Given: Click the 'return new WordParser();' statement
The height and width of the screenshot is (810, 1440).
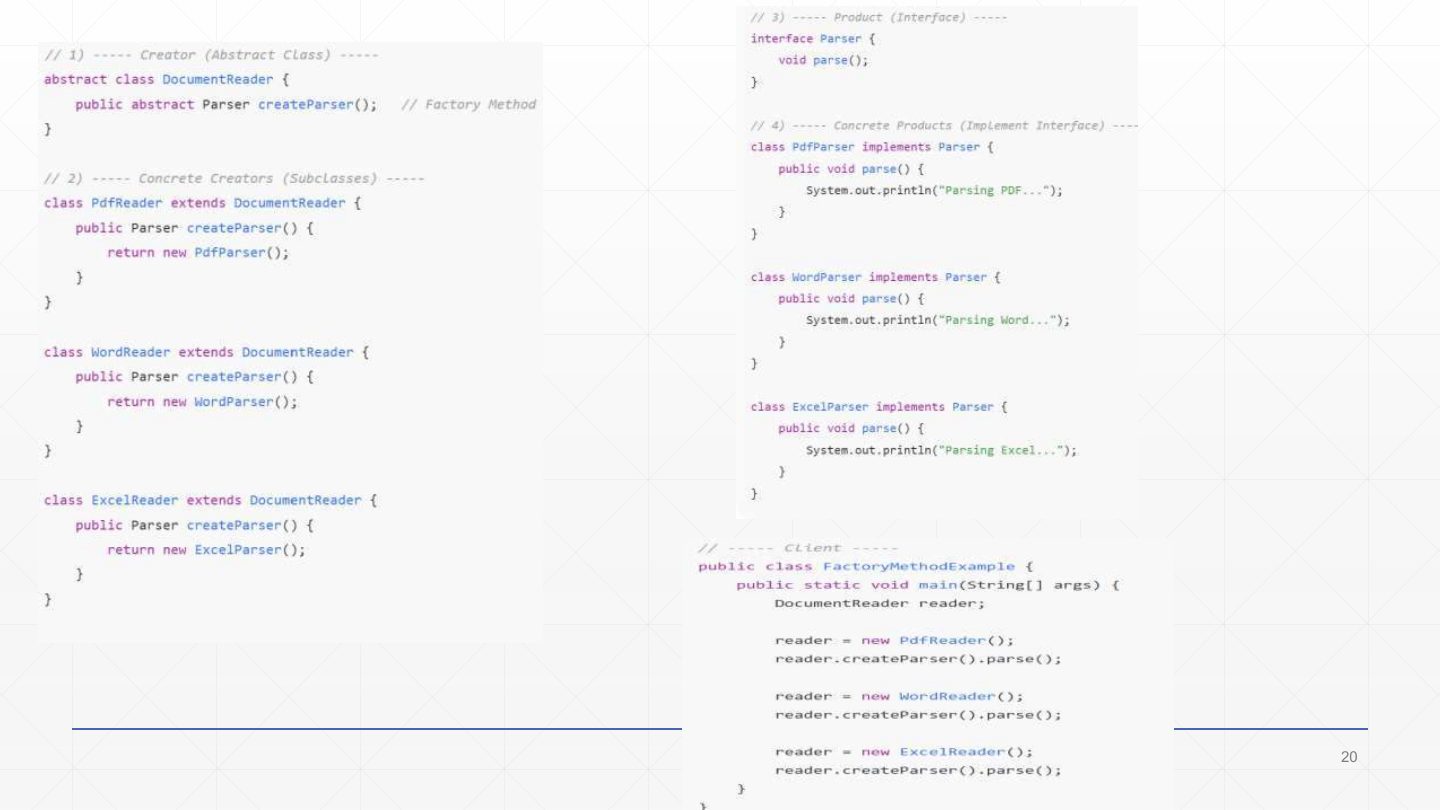Looking at the screenshot, I should pyautogui.click(x=202, y=402).
